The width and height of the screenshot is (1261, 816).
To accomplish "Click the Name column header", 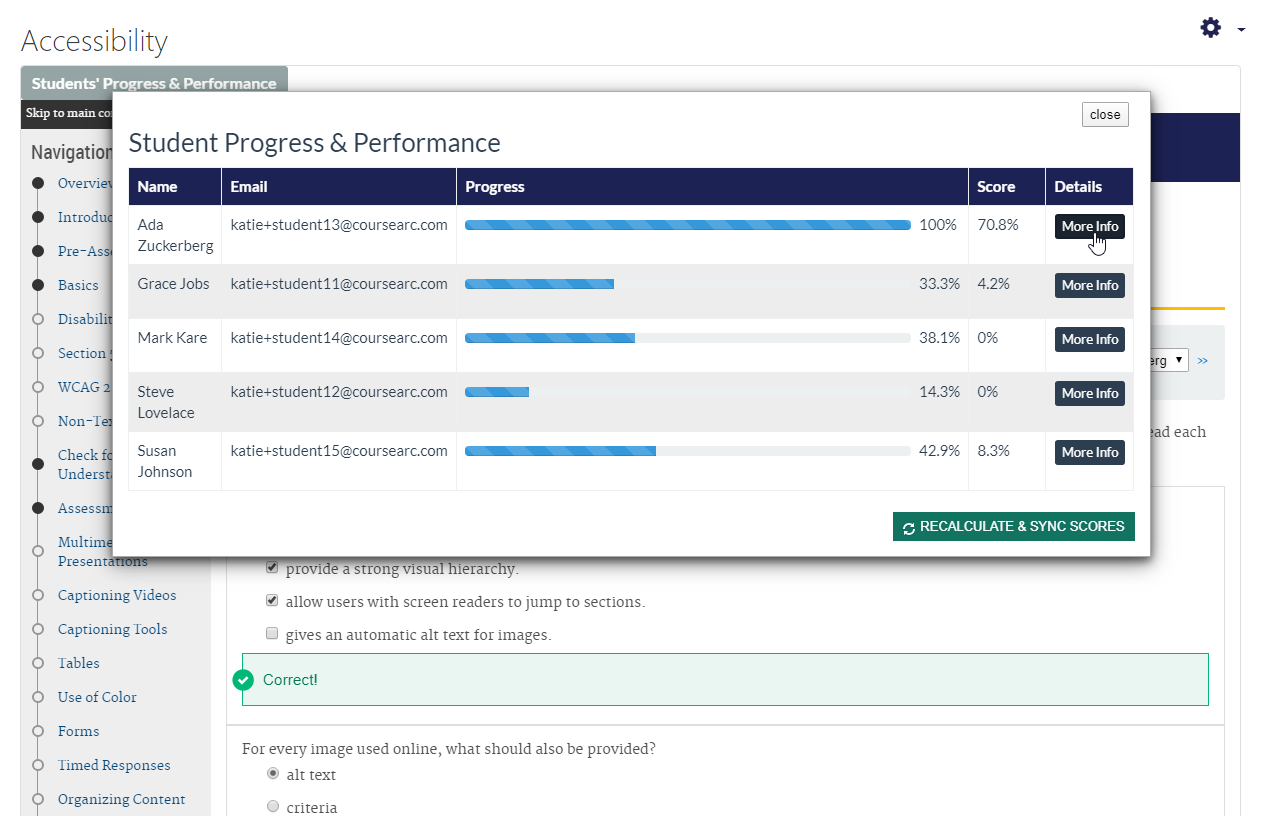I will click(x=175, y=187).
